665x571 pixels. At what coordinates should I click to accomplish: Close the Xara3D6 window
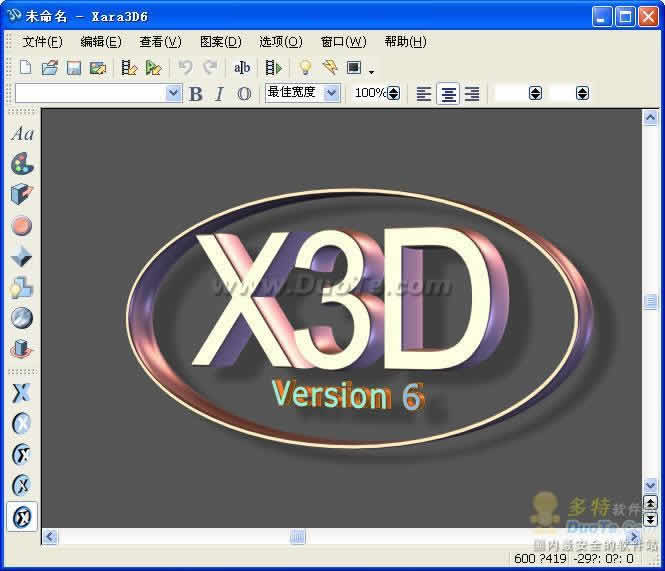648,16
